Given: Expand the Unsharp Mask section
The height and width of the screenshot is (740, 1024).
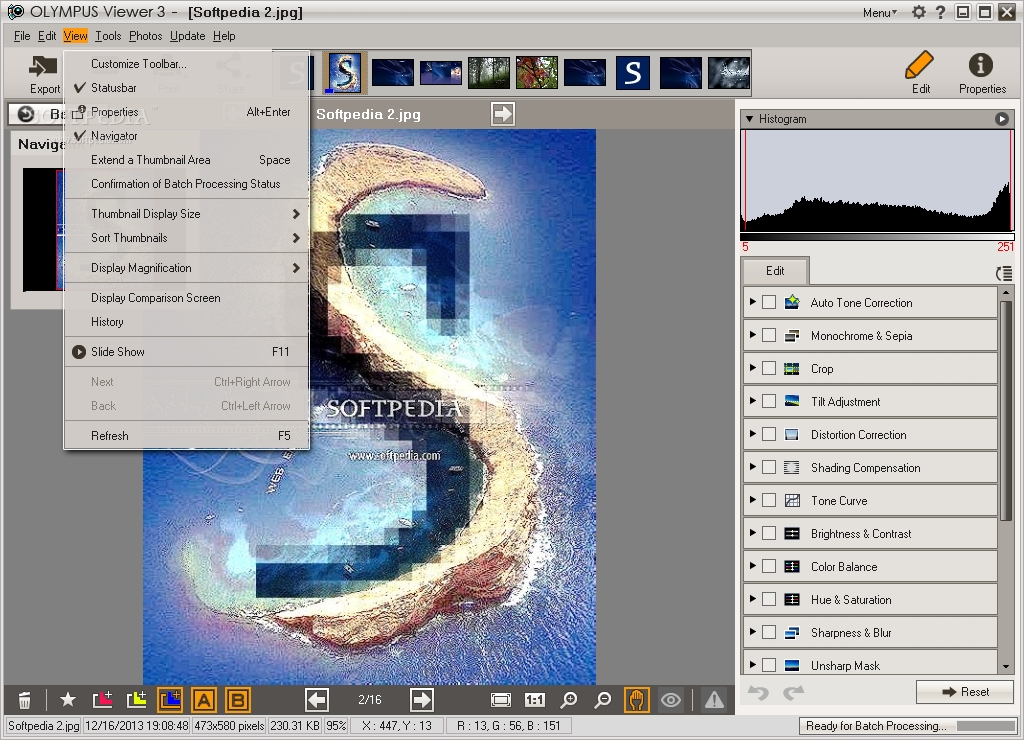Looking at the screenshot, I should click(x=752, y=665).
